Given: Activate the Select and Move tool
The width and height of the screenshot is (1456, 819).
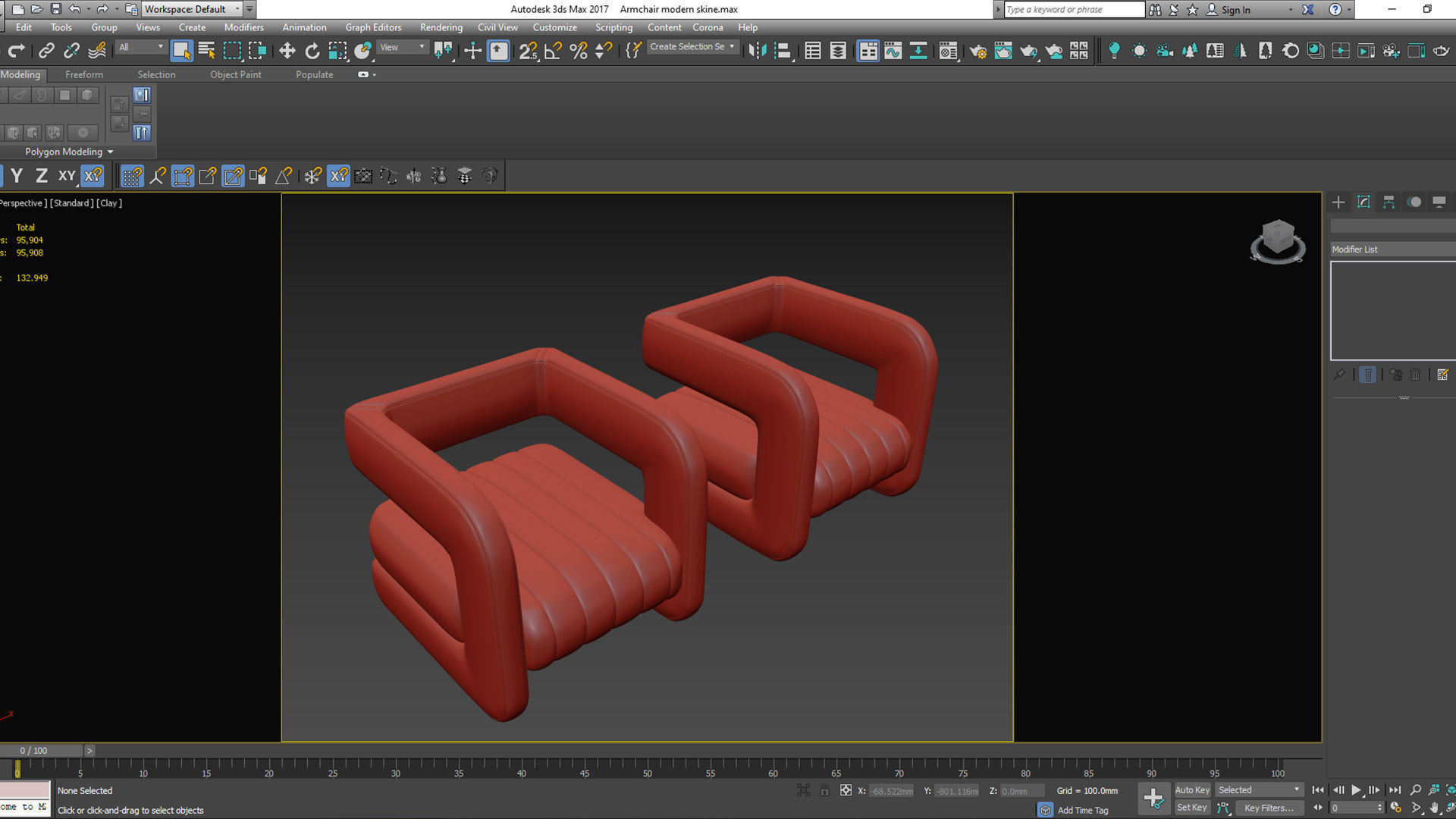Looking at the screenshot, I should click(287, 51).
